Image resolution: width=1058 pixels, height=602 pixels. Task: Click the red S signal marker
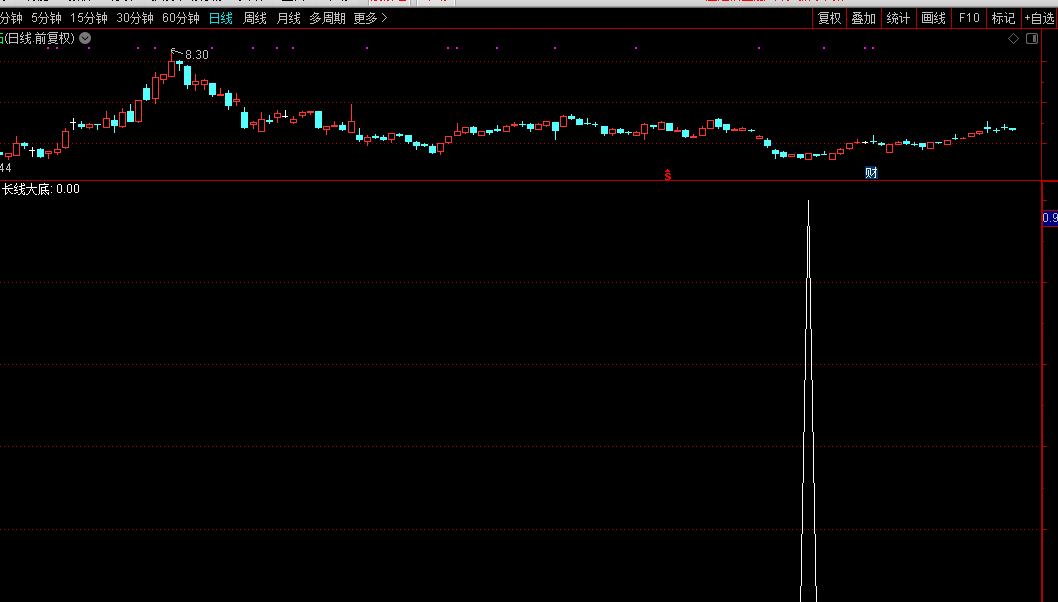click(668, 174)
